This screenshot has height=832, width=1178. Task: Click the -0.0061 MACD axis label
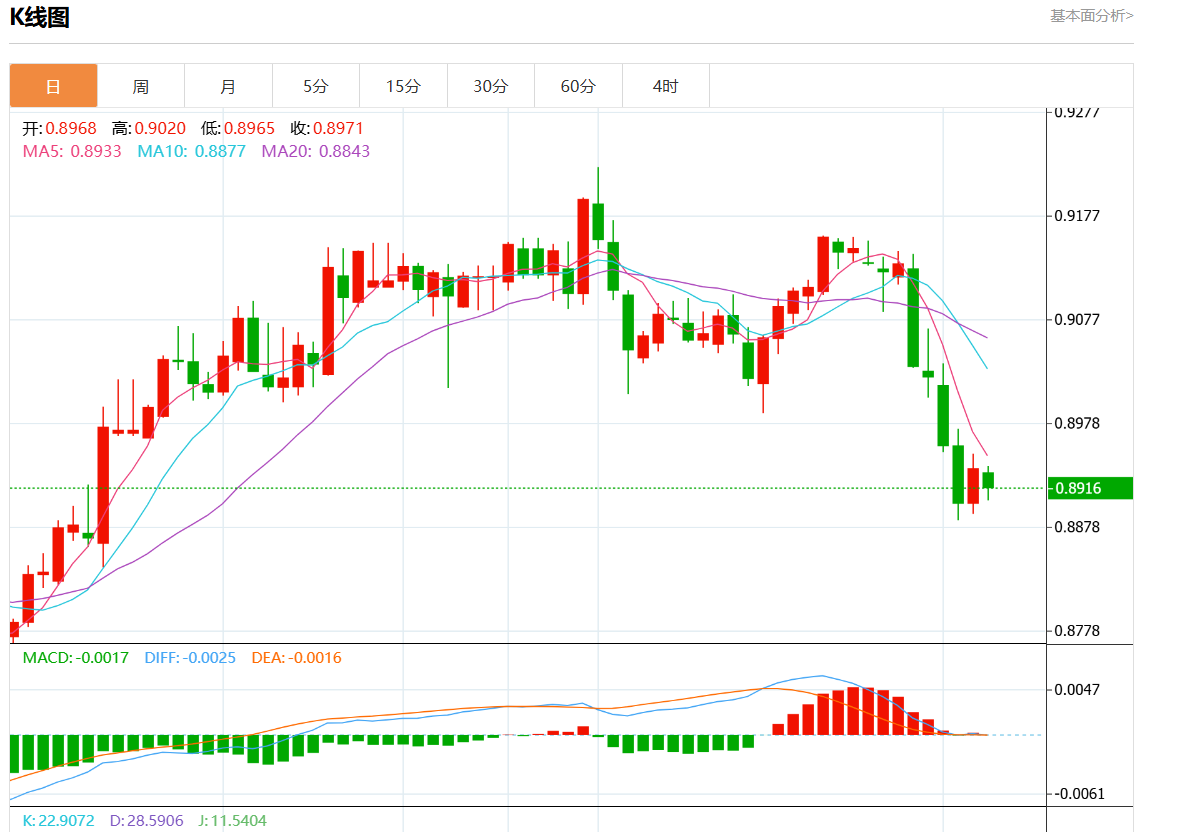1080,794
